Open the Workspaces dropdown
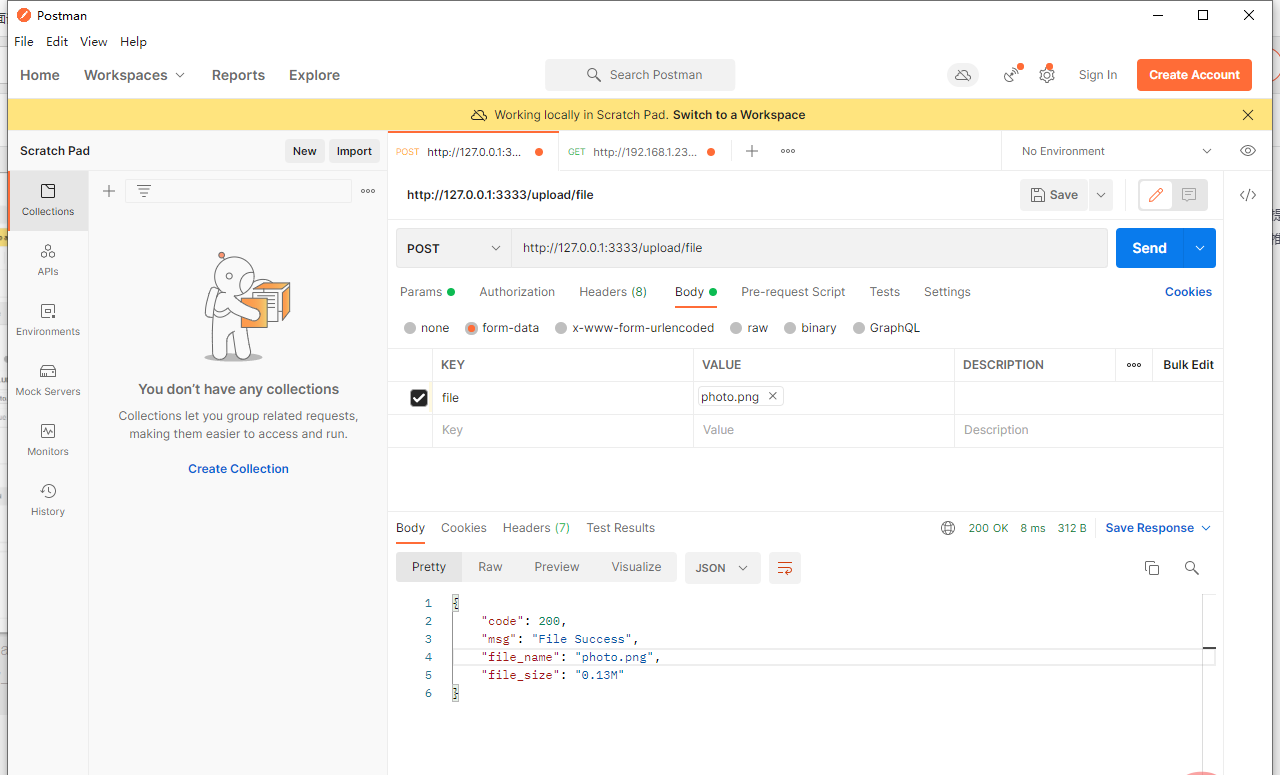 pos(135,75)
